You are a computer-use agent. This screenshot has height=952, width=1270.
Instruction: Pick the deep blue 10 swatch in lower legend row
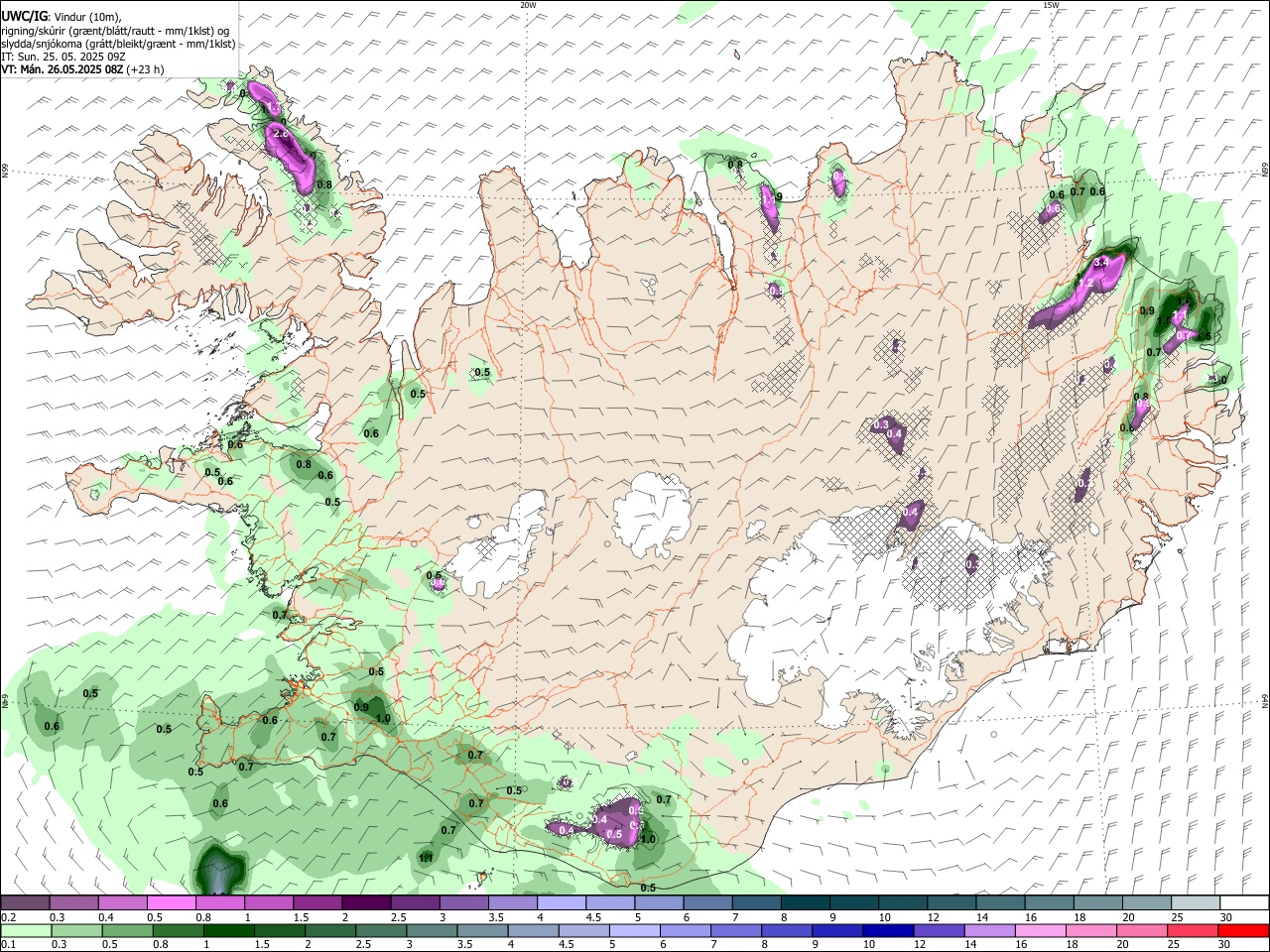point(888,931)
